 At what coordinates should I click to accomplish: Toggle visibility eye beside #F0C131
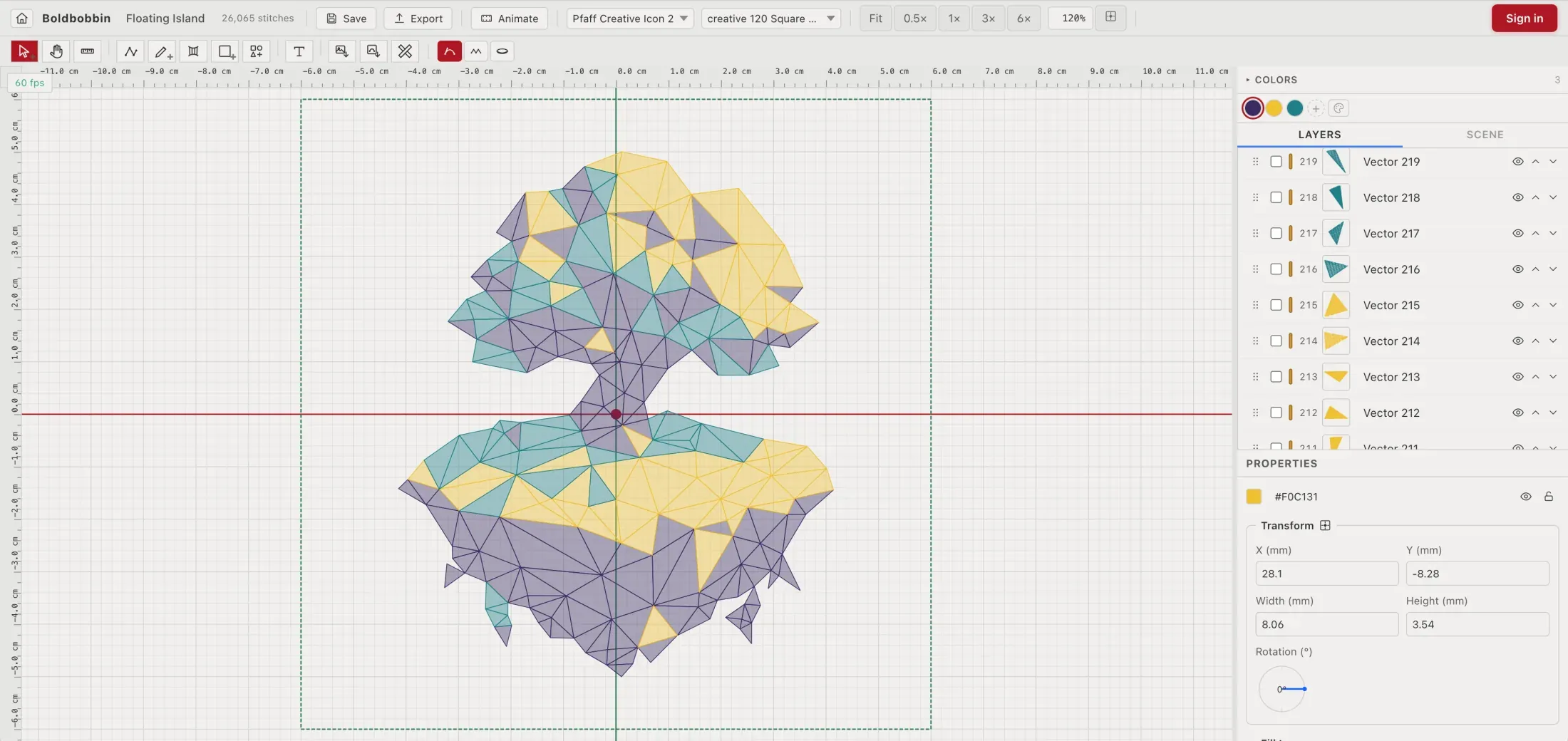[1526, 497]
